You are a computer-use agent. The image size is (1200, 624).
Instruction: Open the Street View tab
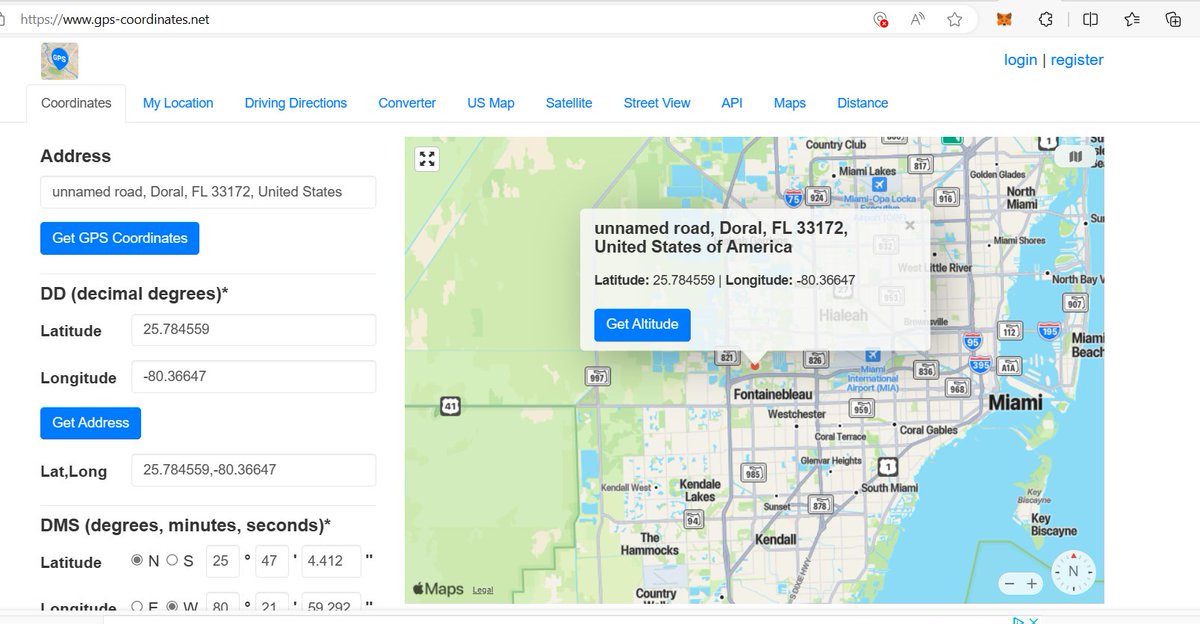click(x=657, y=103)
